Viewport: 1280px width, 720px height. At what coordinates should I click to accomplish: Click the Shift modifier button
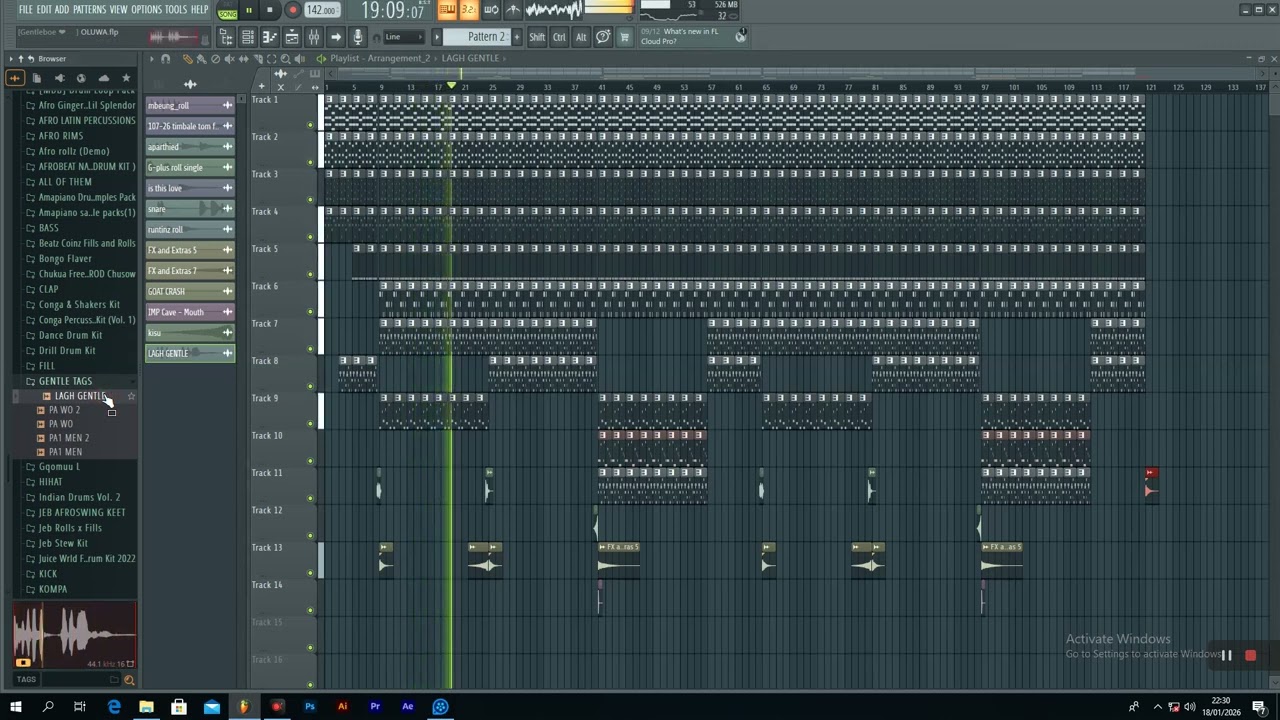[x=537, y=37]
